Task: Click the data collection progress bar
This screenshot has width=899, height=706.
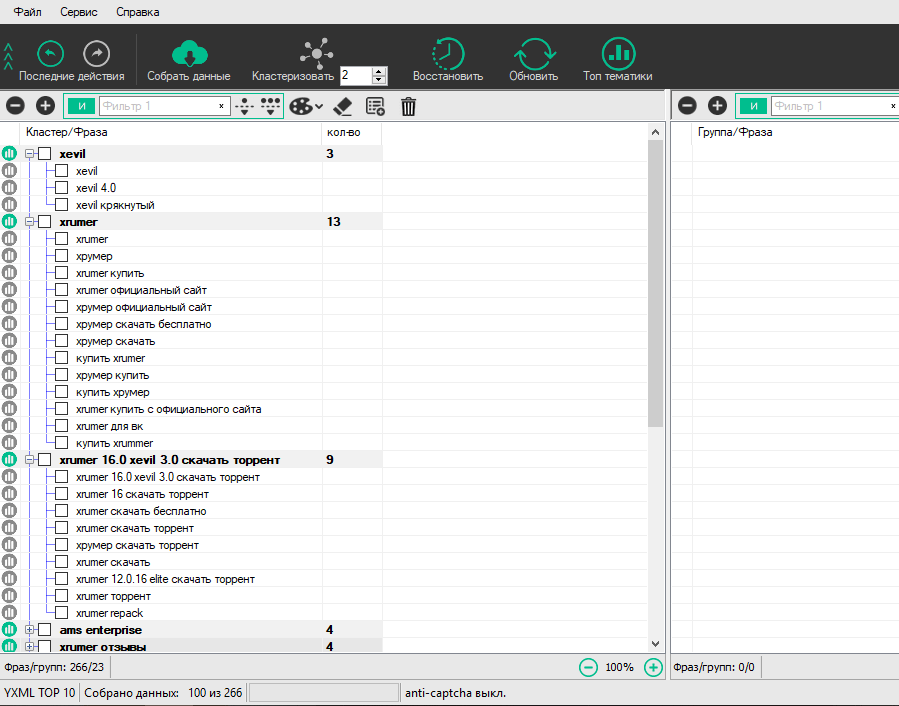Action: click(324, 693)
